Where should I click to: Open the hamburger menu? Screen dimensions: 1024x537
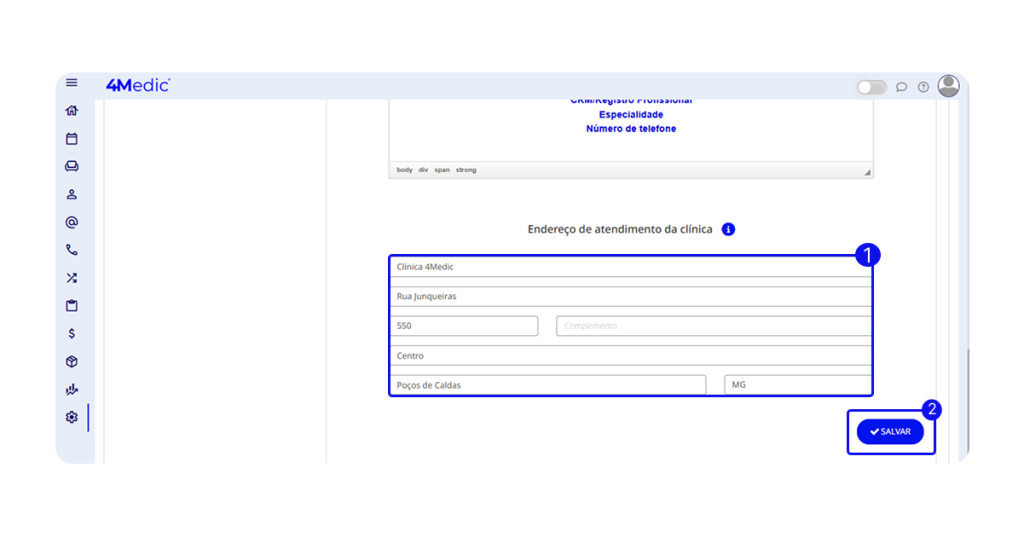click(x=71, y=83)
